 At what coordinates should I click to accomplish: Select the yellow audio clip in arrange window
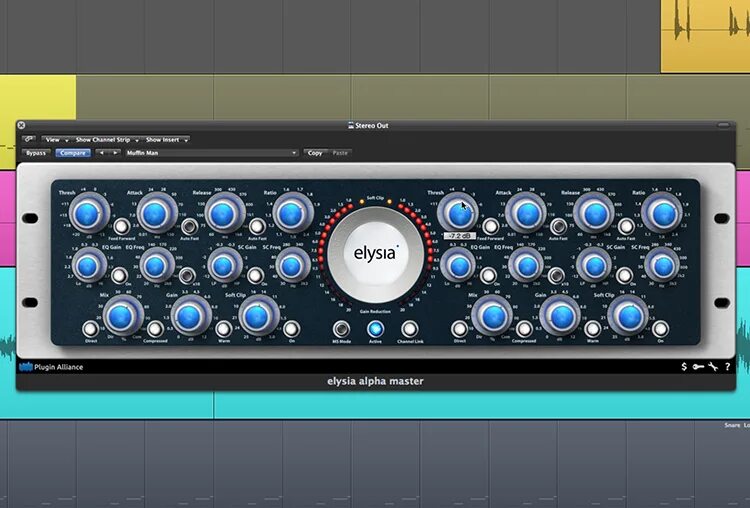click(x=705, y=36)
